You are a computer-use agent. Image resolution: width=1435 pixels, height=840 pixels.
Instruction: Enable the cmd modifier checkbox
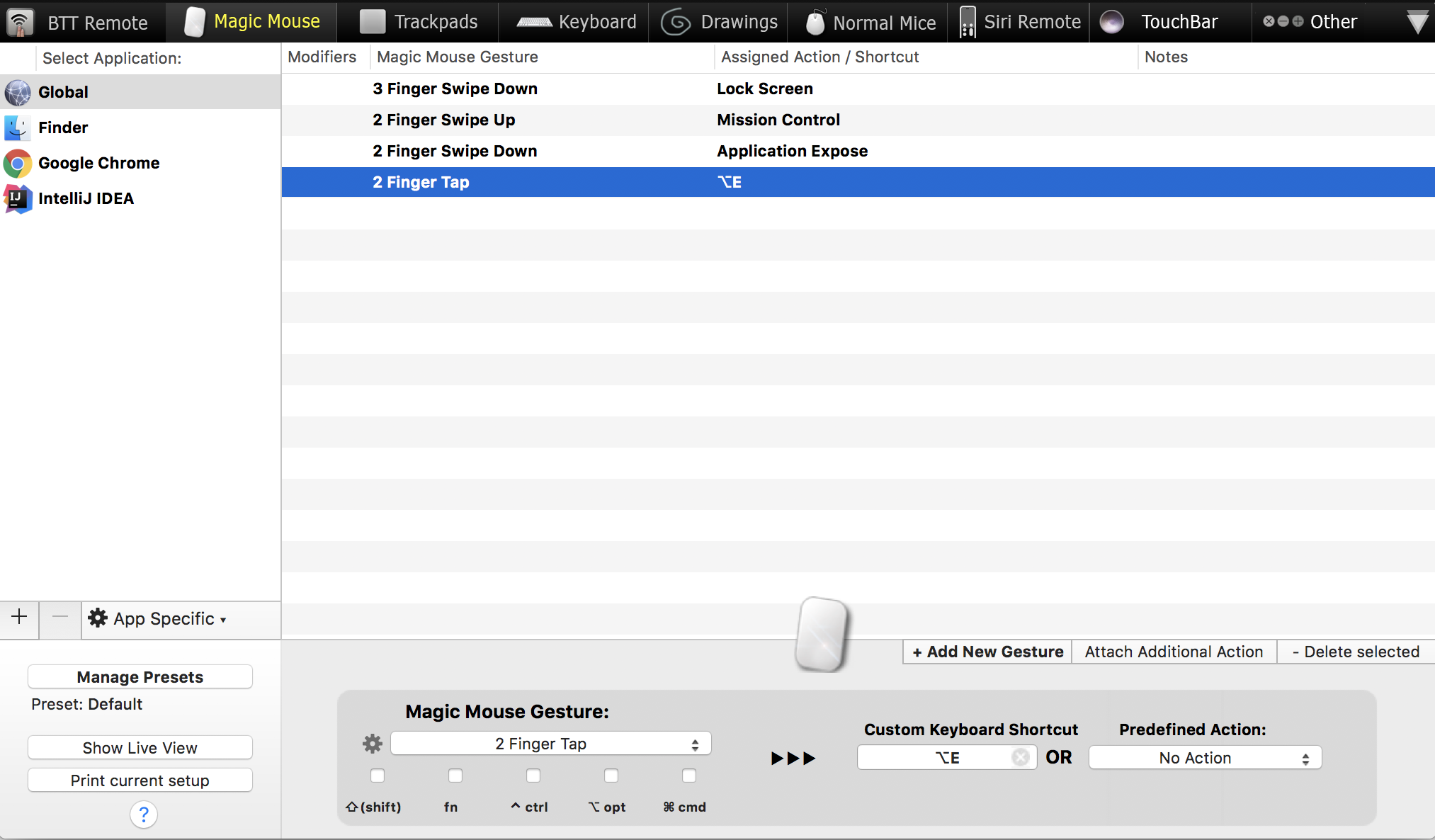pos(689,776)
